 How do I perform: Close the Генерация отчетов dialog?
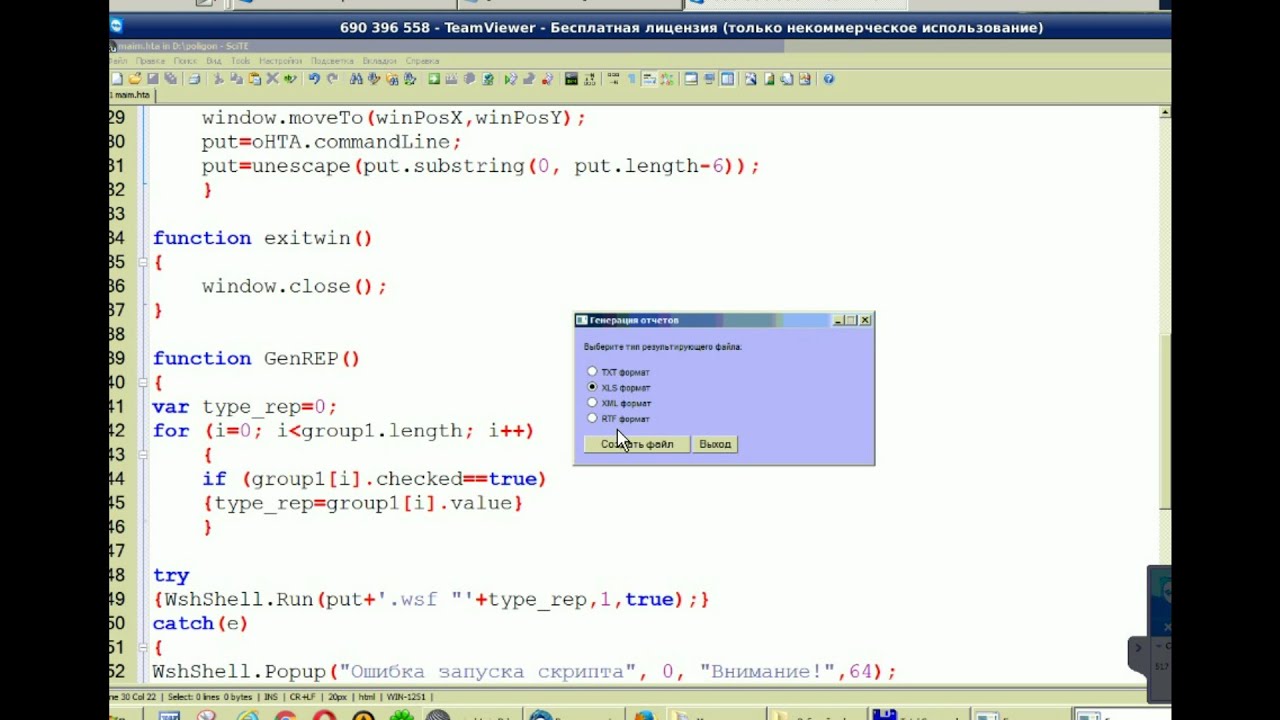[865, 320]
